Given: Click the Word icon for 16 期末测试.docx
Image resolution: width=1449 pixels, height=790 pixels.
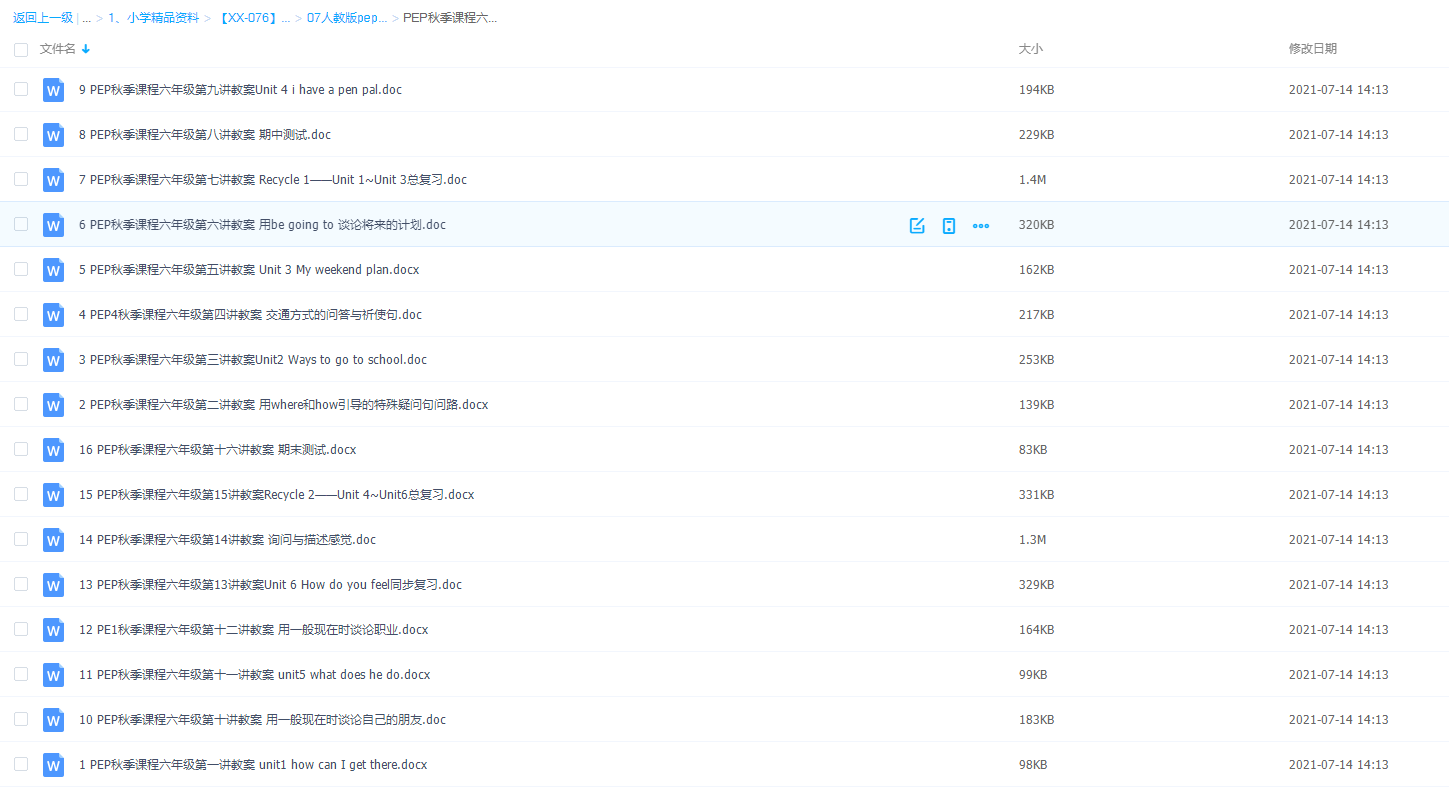Looking at the screenshot, I should pyautogui.click(x=54, y=450).
